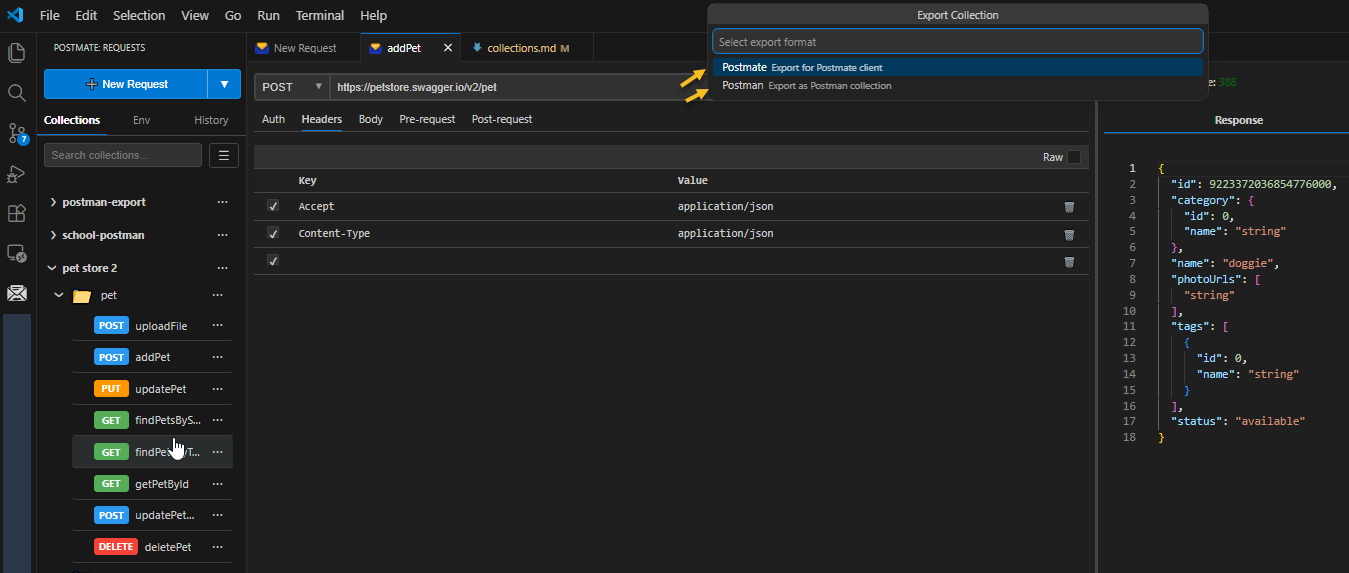Click the pet folder icon
Screen dimensions: 1349x573
[x=82, y=296]
